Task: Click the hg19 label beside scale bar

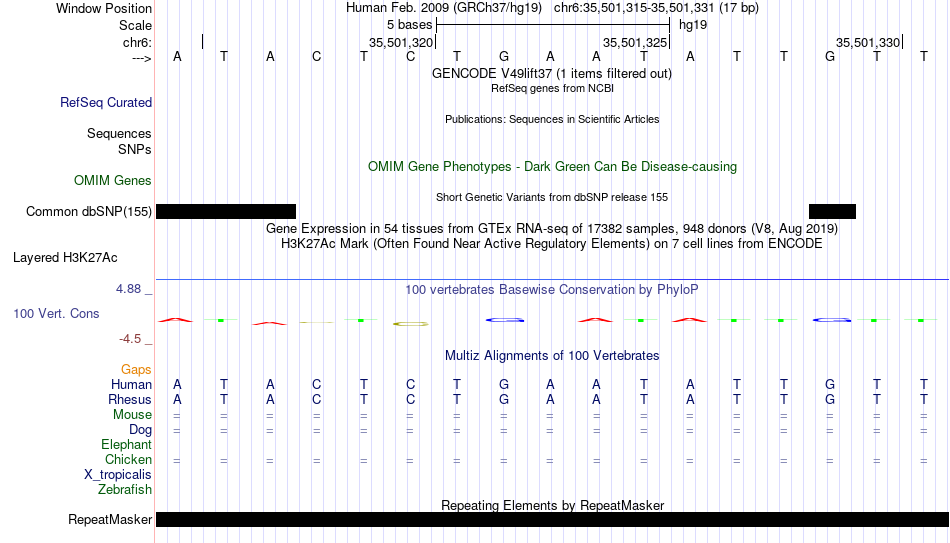Action: 693,25
